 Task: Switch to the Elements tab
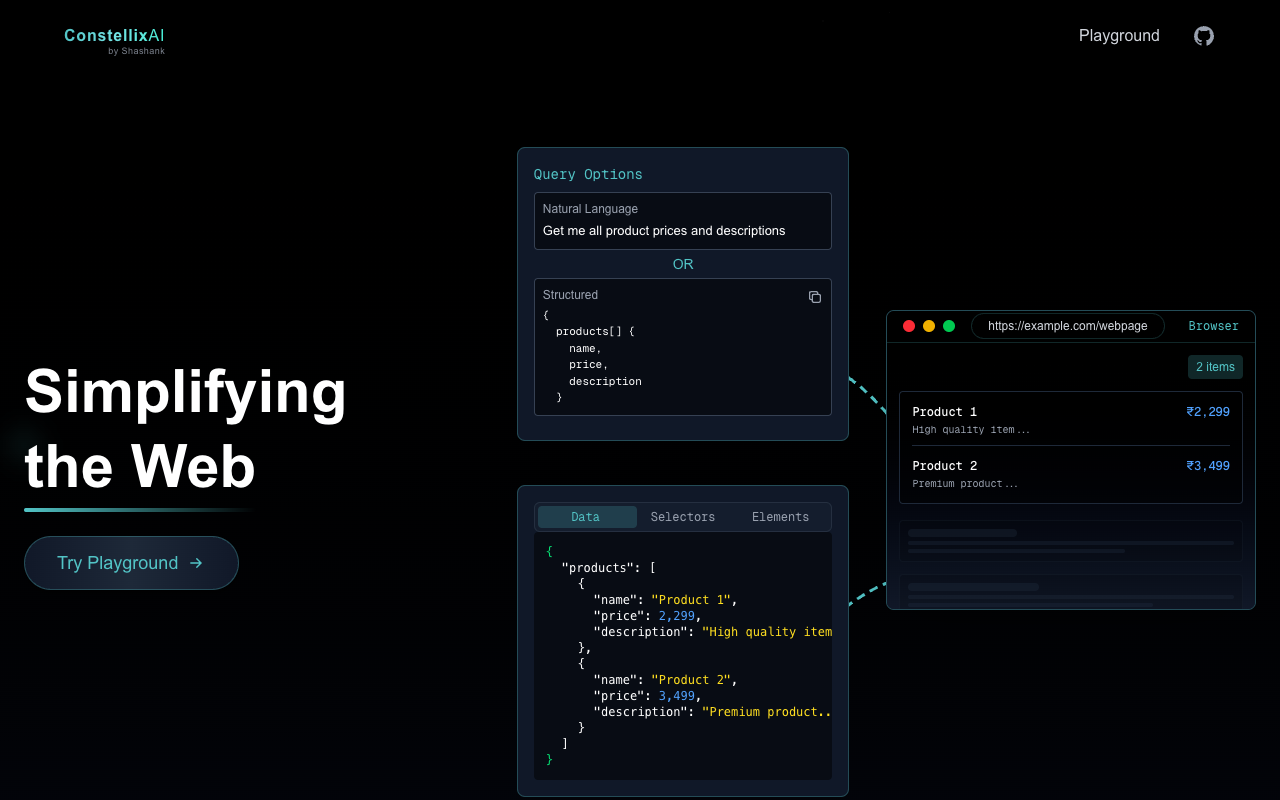(780, 517)
